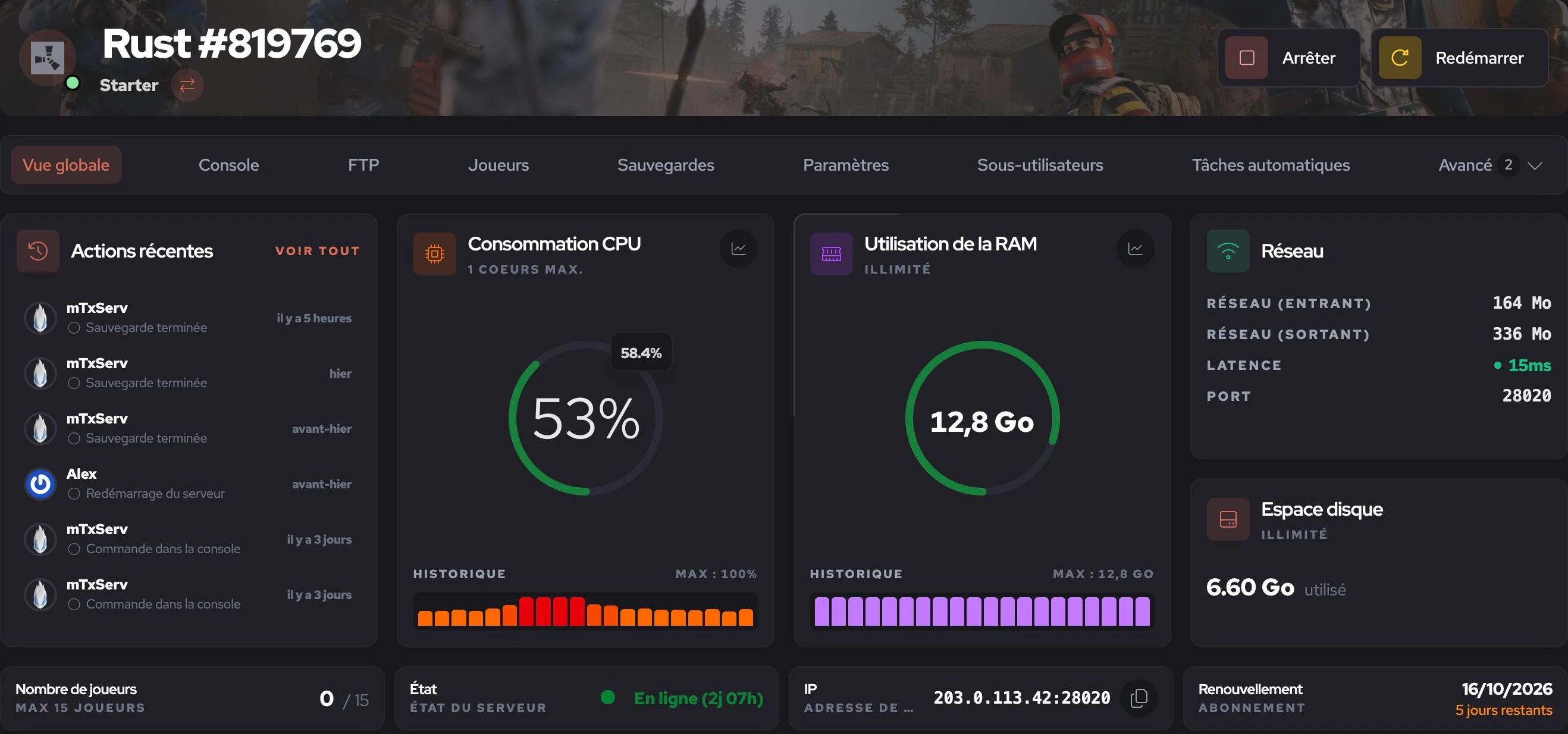Click the stop square icon on Arrêter
The image size is (1568, 734).
point(1247,58)
